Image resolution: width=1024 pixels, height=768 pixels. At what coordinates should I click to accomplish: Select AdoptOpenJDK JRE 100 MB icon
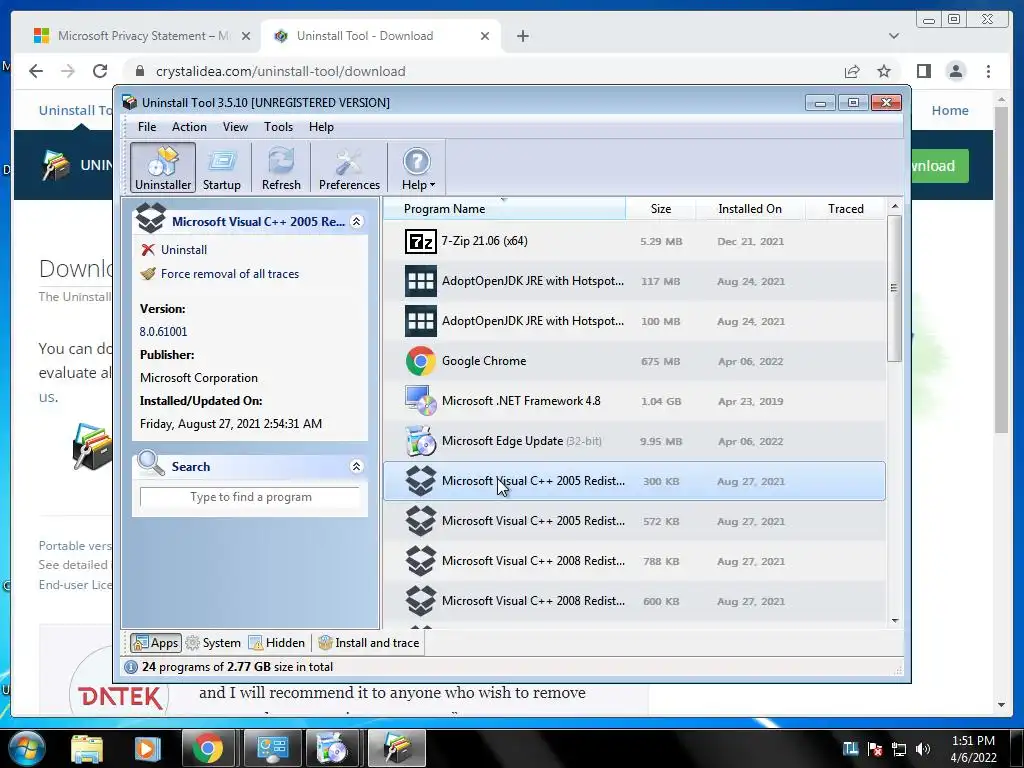pyautogui.click(x=421, y=321)
